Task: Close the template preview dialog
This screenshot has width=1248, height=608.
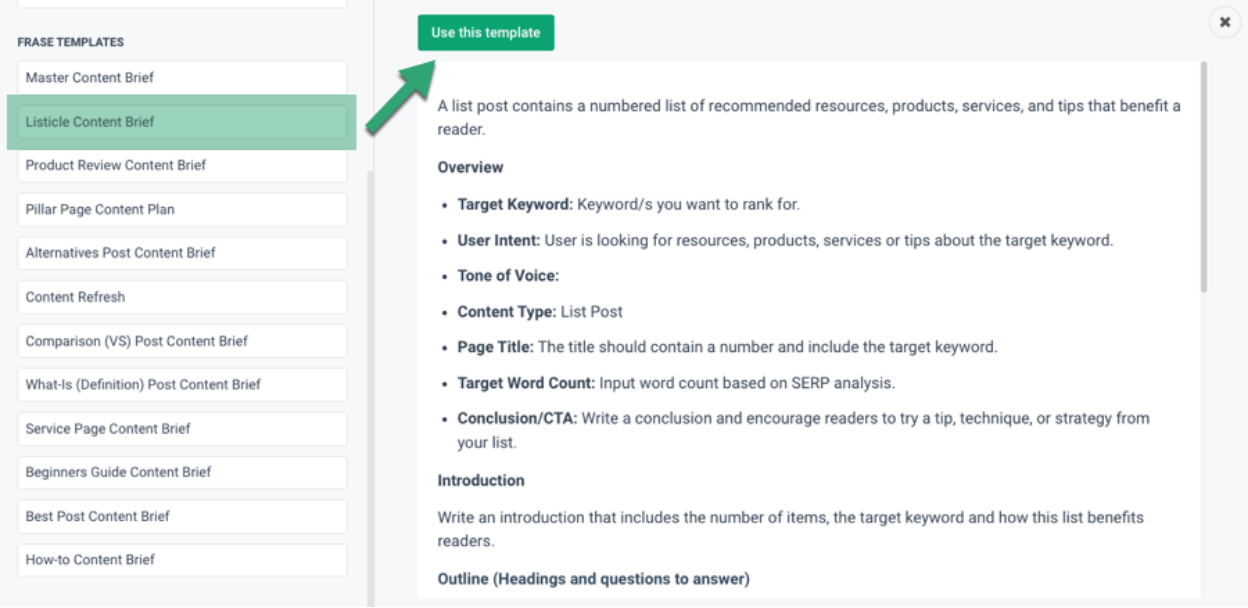Action: click(x=1225, y=22)
